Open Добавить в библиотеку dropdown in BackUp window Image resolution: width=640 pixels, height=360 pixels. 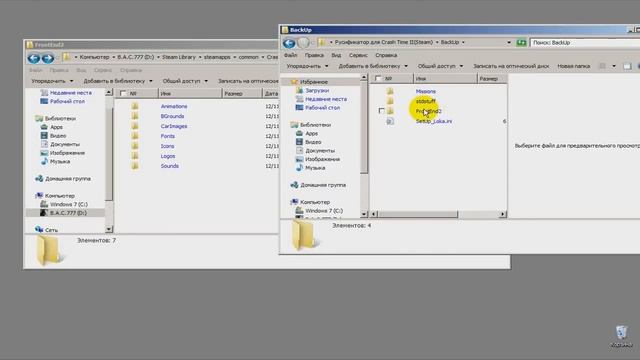(373, 66)
